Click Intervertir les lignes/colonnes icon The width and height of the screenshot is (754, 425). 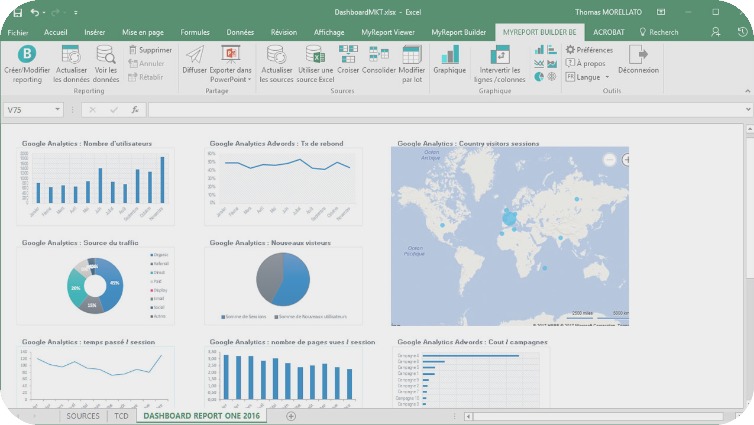500,54
